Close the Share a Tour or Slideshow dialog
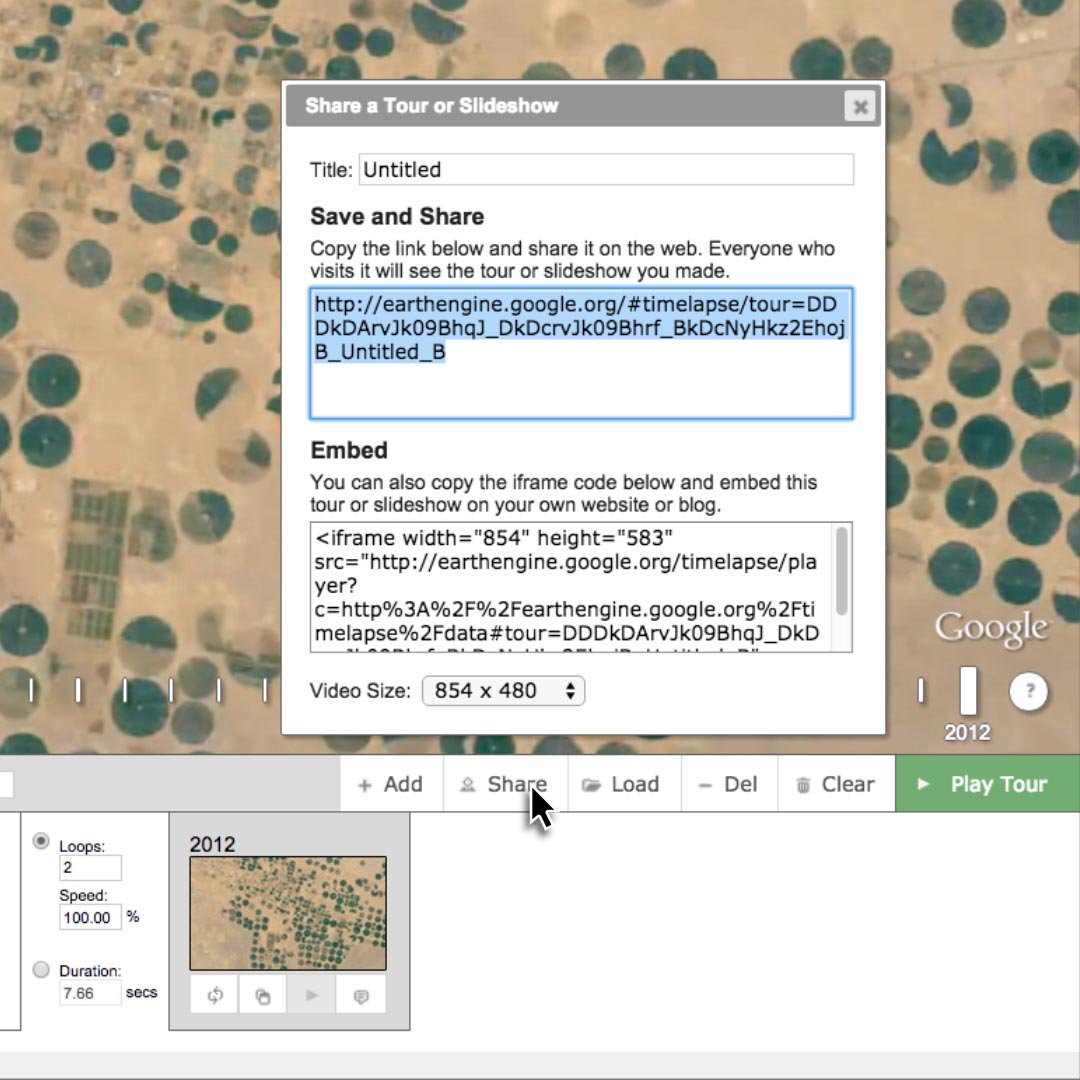The image size is (1080, 1080). click(x=860, y=107)
